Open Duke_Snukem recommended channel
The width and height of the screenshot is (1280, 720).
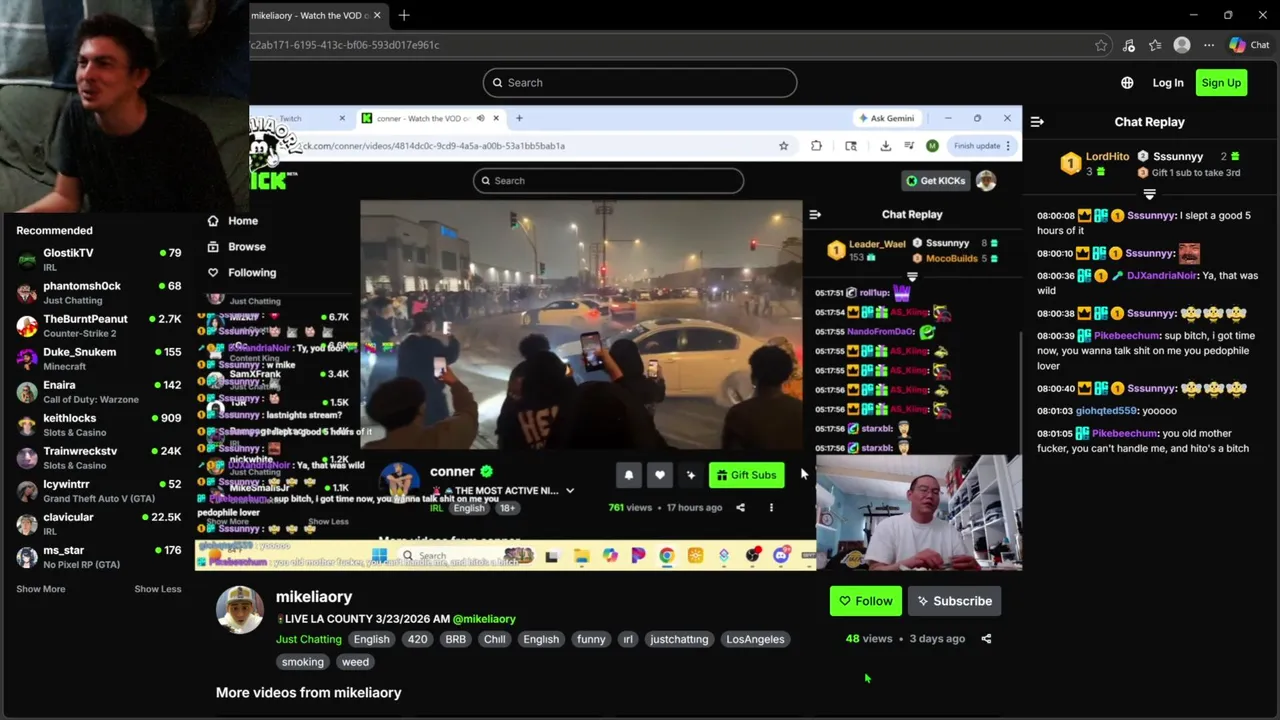(99, 358)
